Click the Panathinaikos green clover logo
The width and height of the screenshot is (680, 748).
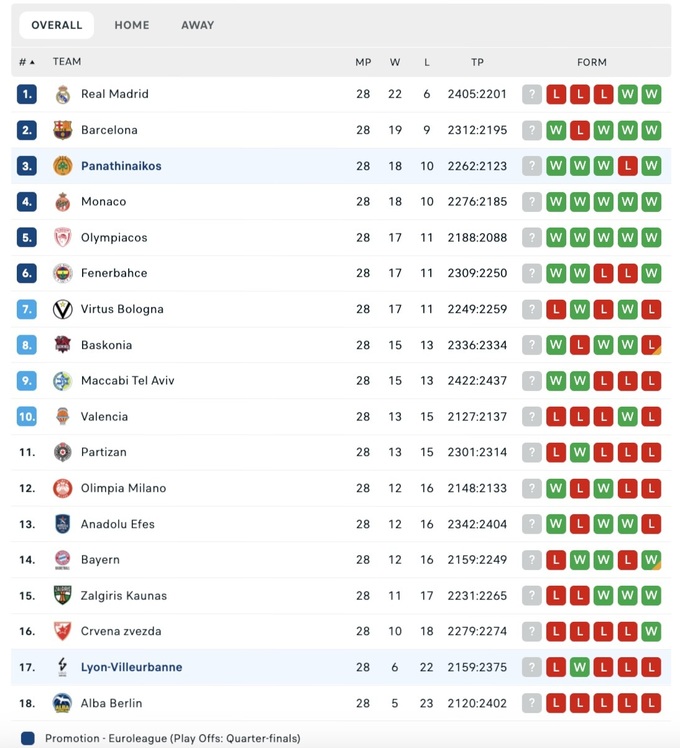[x=63, y=166]
